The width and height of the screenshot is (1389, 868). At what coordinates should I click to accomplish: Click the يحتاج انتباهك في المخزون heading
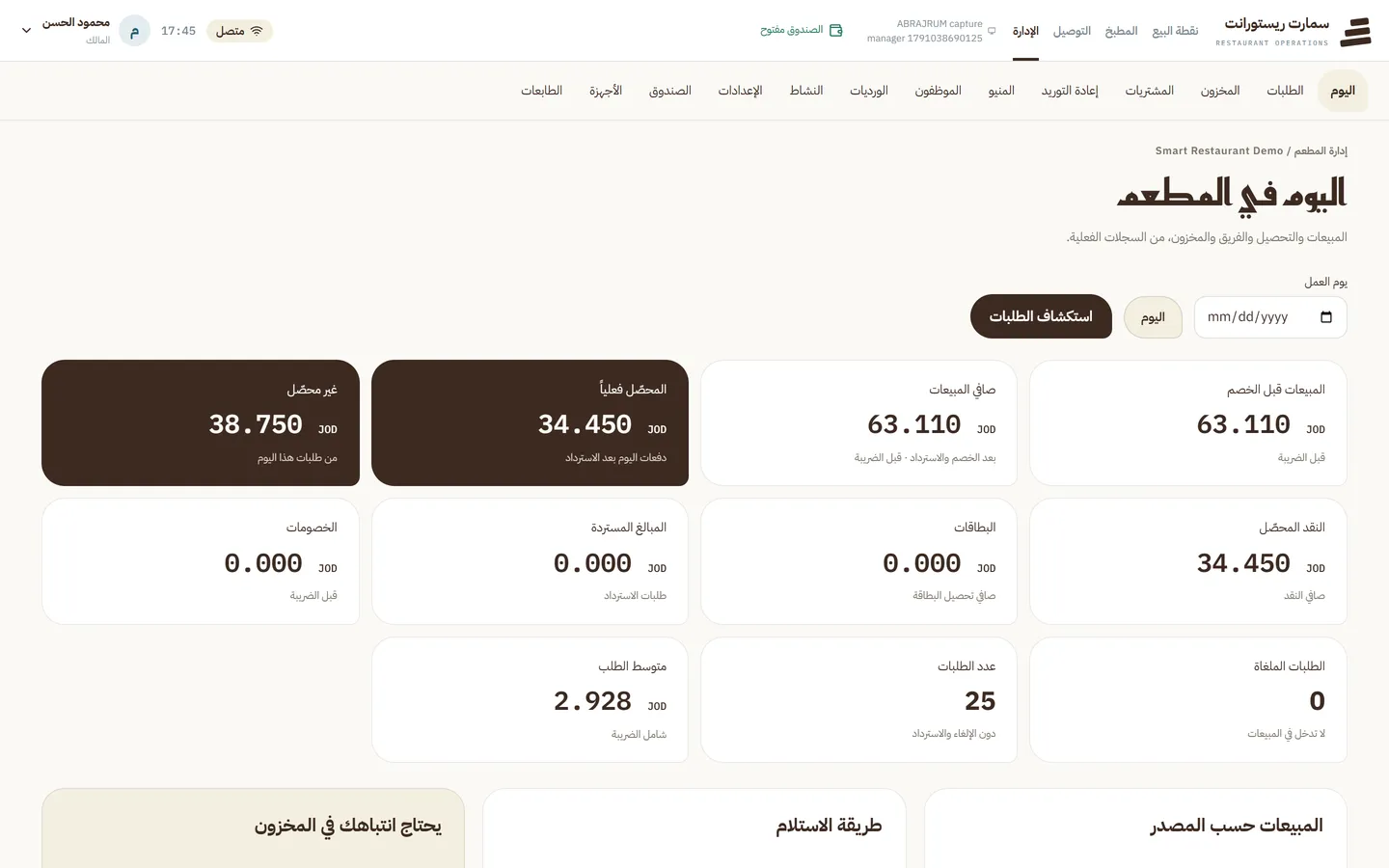coord(348,826)
